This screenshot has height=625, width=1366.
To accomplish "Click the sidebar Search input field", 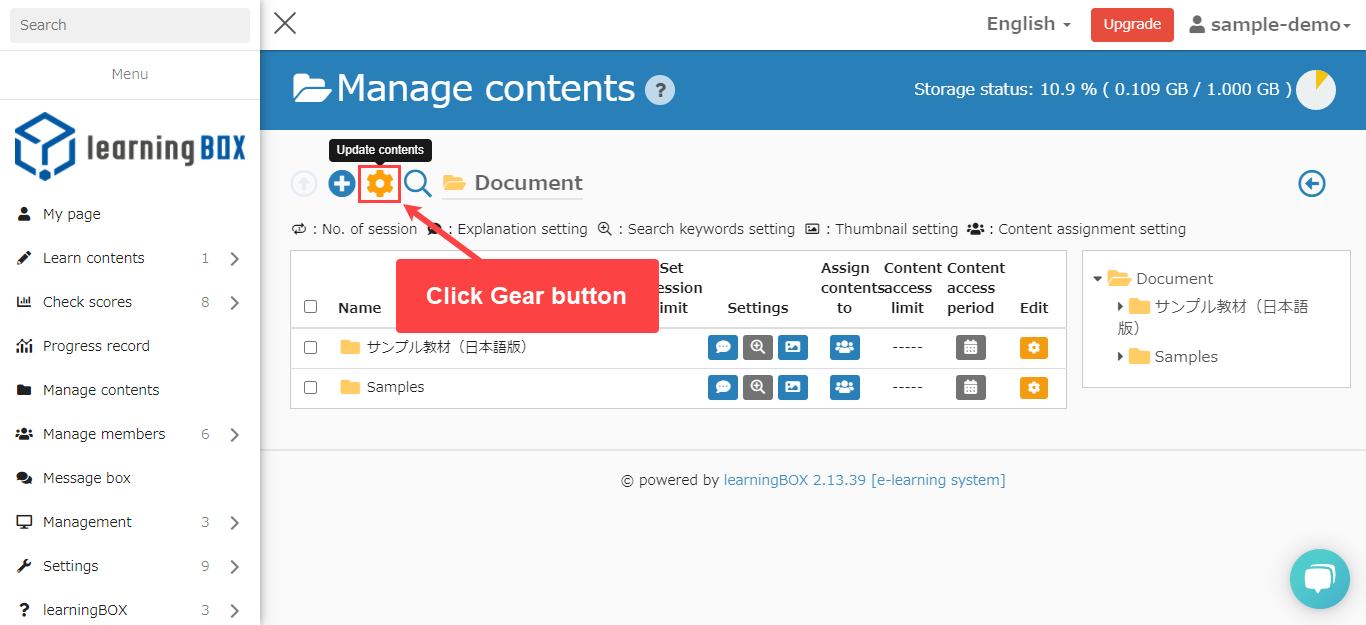I will pyautogui.click(x=130, y=25).
